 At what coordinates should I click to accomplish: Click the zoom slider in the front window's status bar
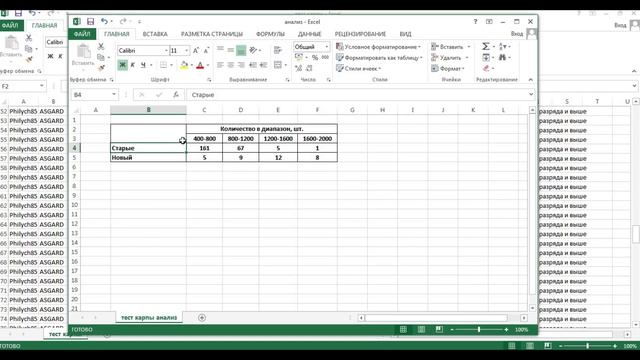(479, 329)
